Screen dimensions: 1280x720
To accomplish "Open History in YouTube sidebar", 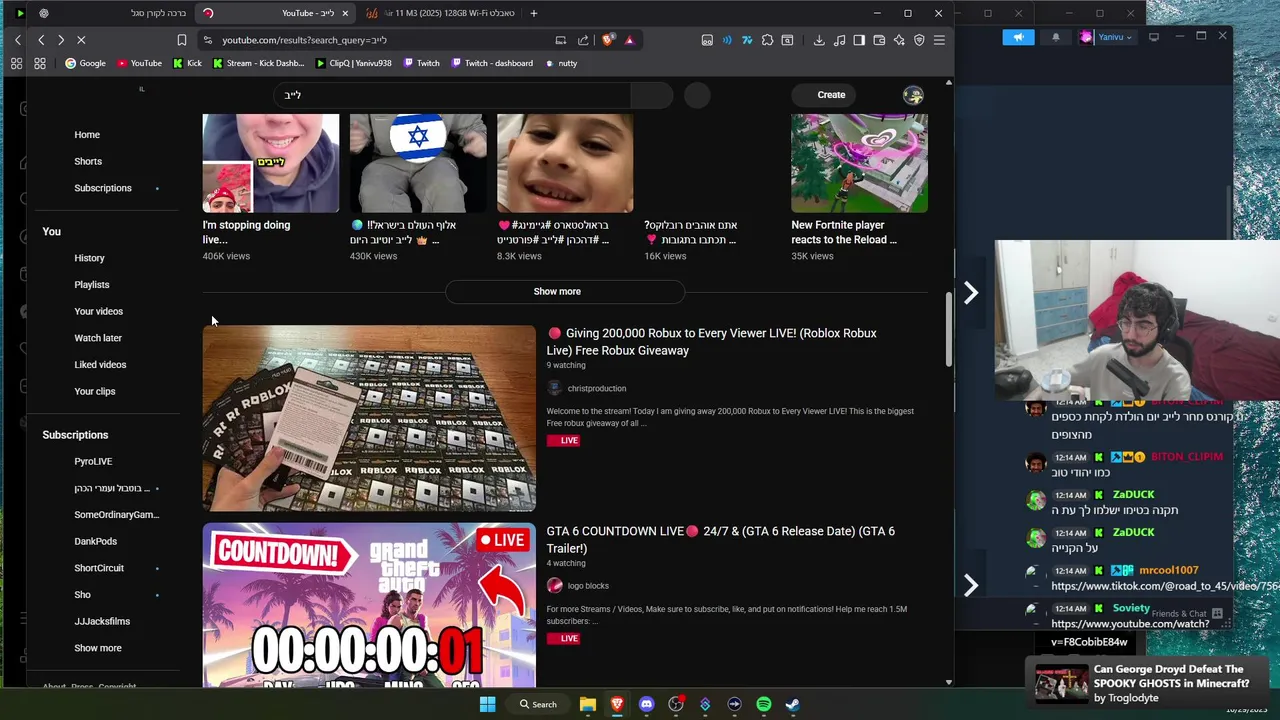I will click(x=89, y=258).
